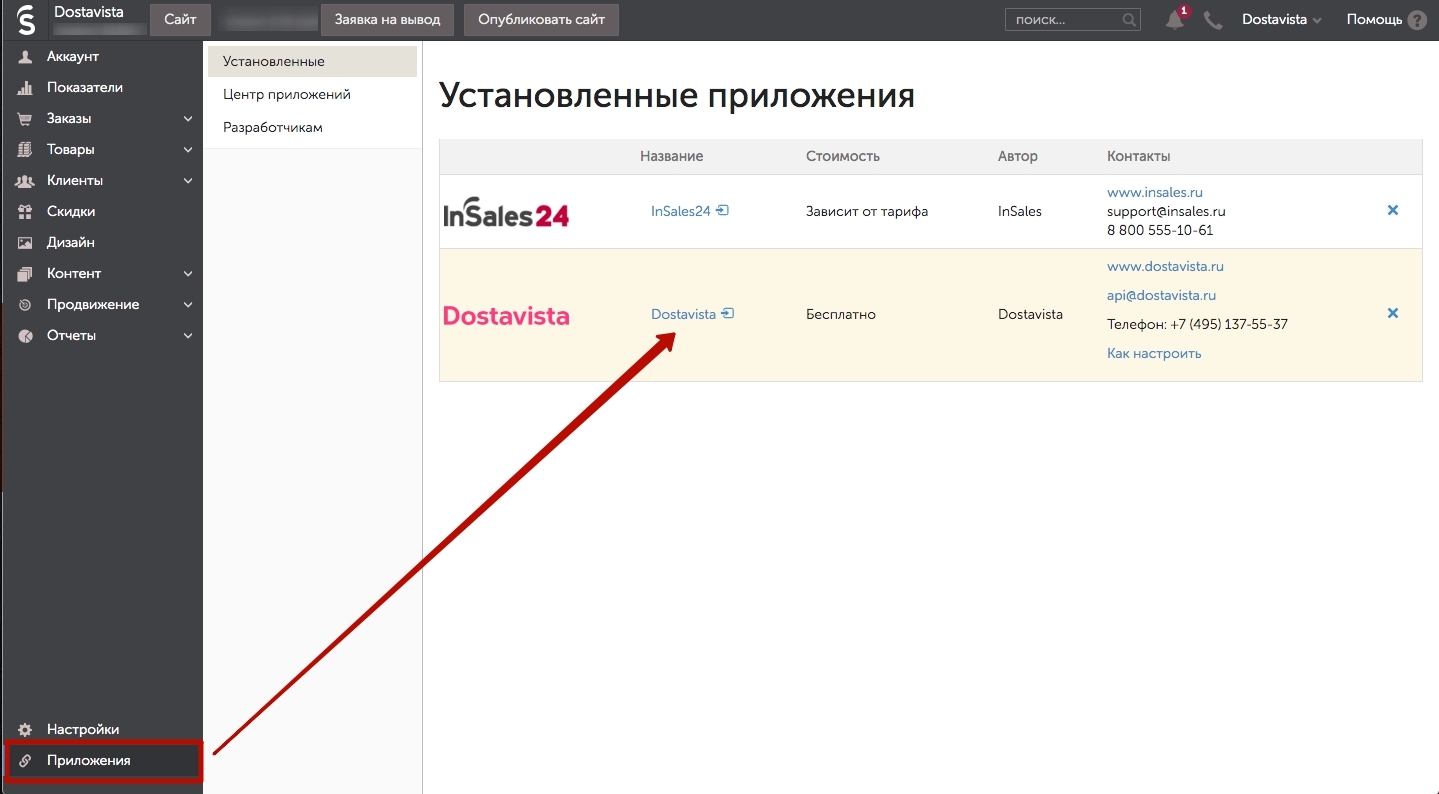1439x794 pixels.
Task: Click the search magnifier icon
Action: [x=1129, y=20]
